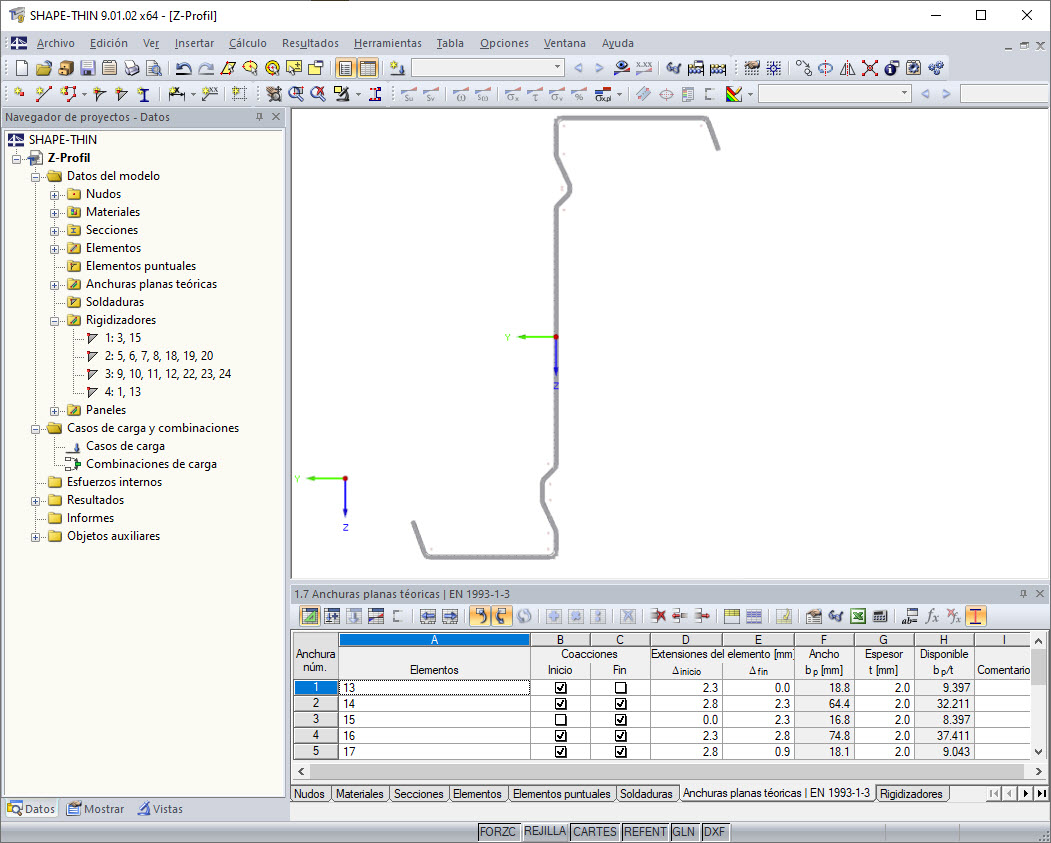Screen dimensions: 1051x843
Task: Open the info icon in main toolbar
Action: [x=891, y=68]
